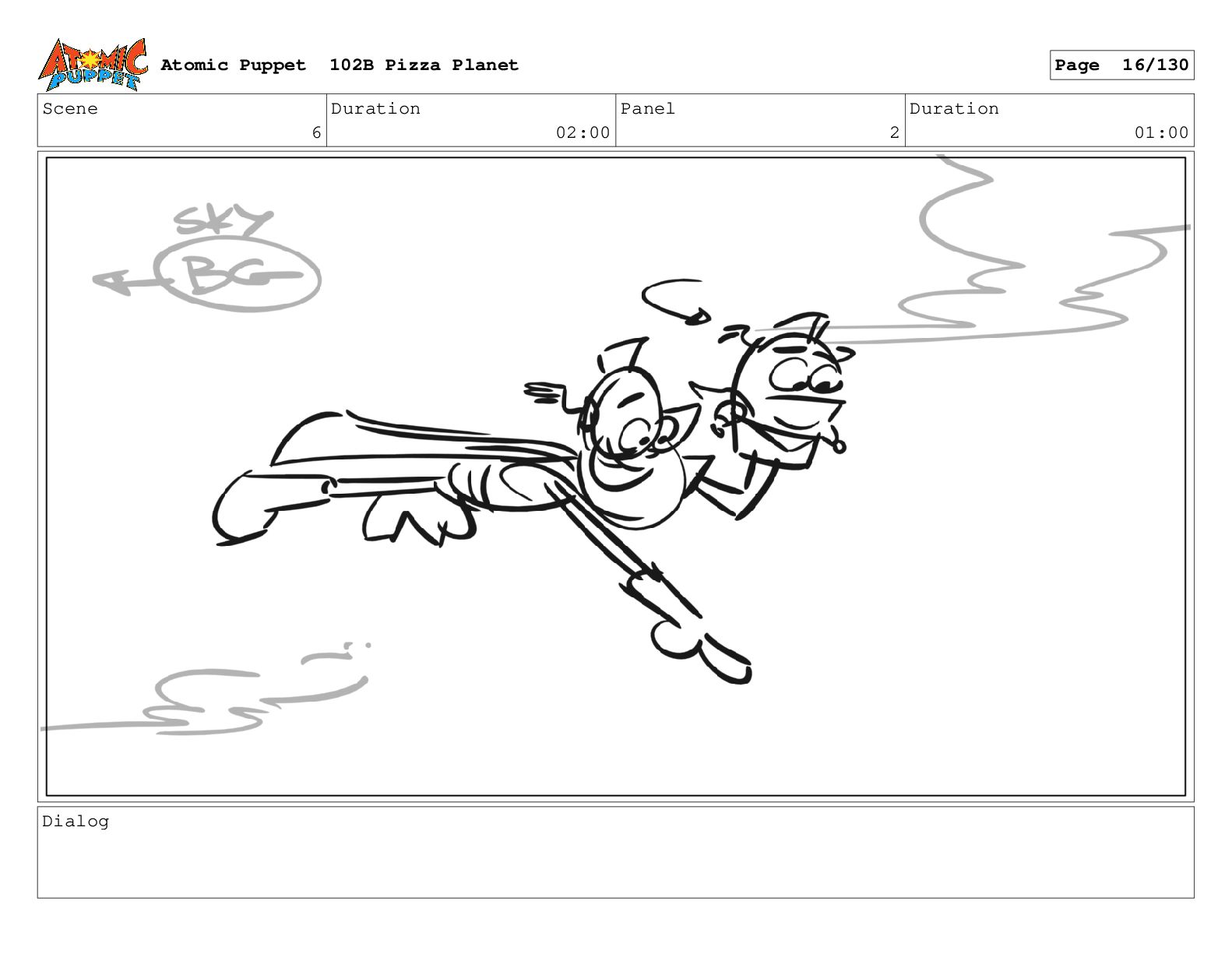
Task: Click the 'Dialog' label
Action: tap(76, 822)
